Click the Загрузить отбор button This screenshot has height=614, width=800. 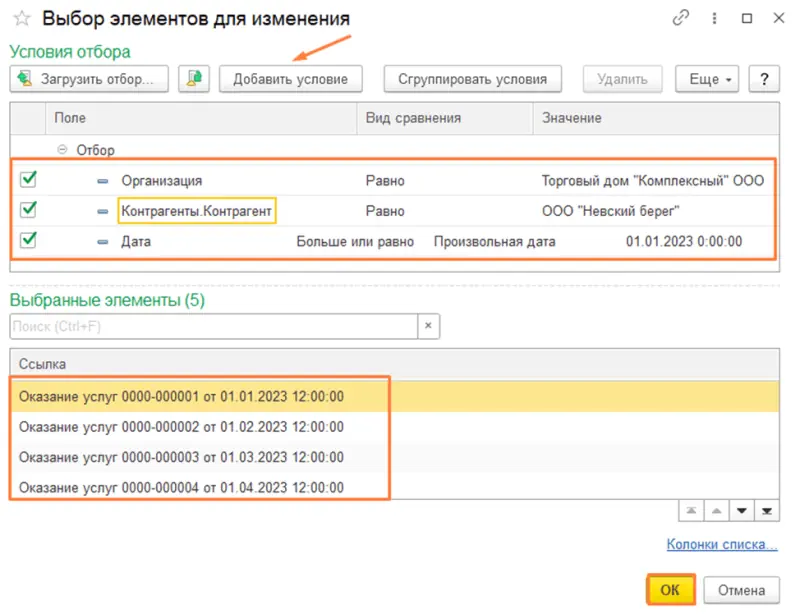(89, 79)
